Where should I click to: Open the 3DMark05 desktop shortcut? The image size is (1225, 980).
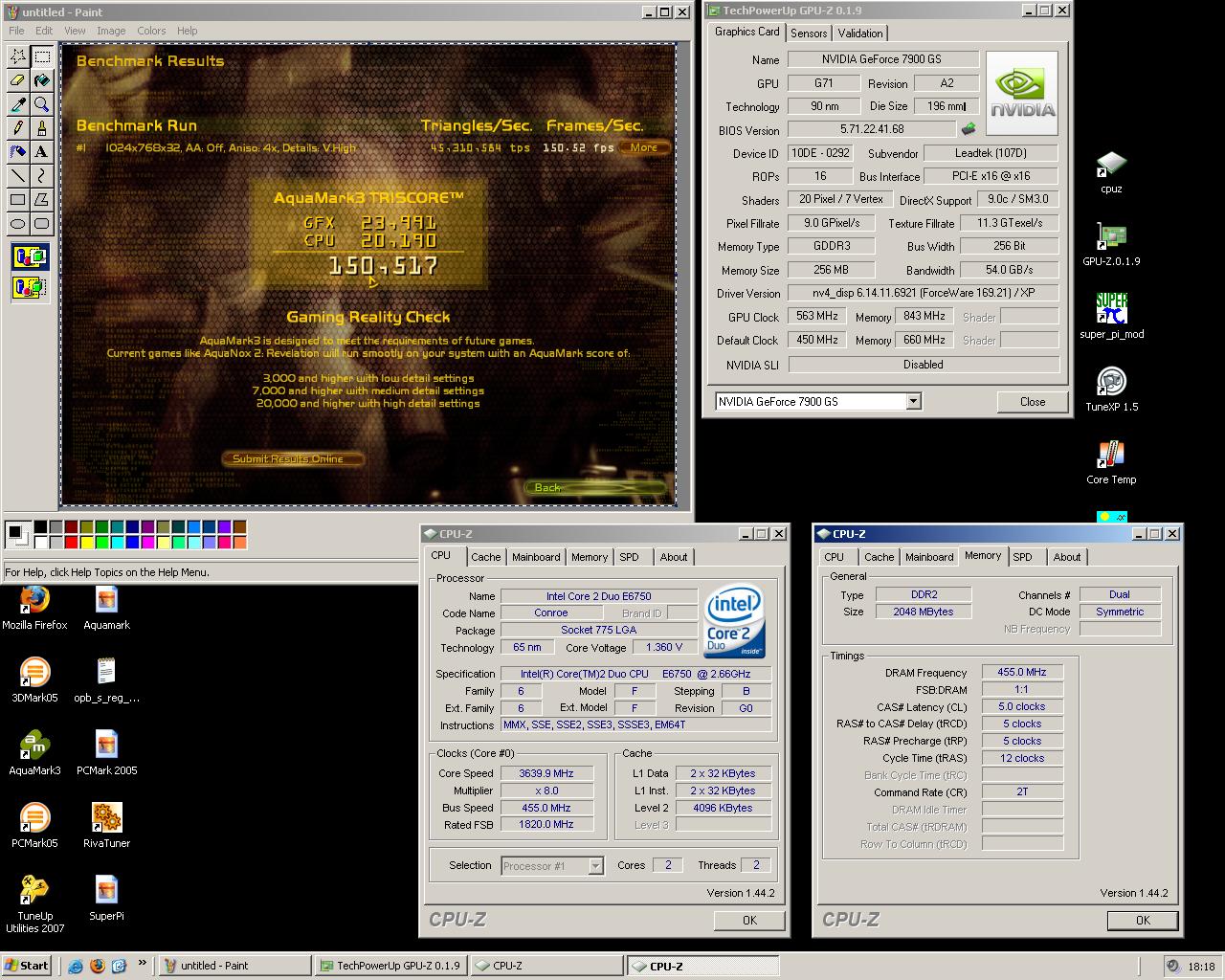pyautogui.click(x=34, y=681)
